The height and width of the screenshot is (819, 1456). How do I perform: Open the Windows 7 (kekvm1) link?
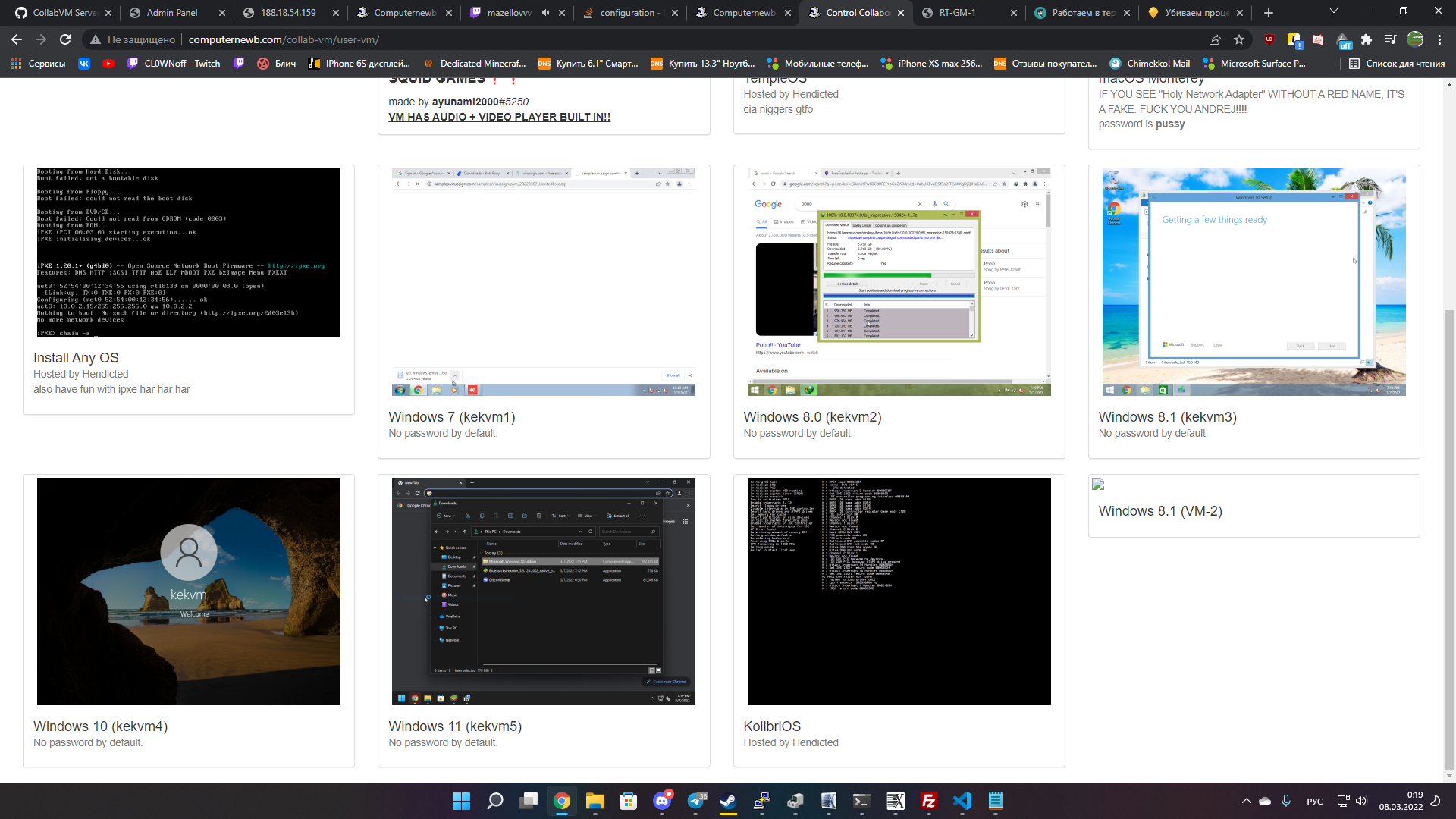[452, 416]
